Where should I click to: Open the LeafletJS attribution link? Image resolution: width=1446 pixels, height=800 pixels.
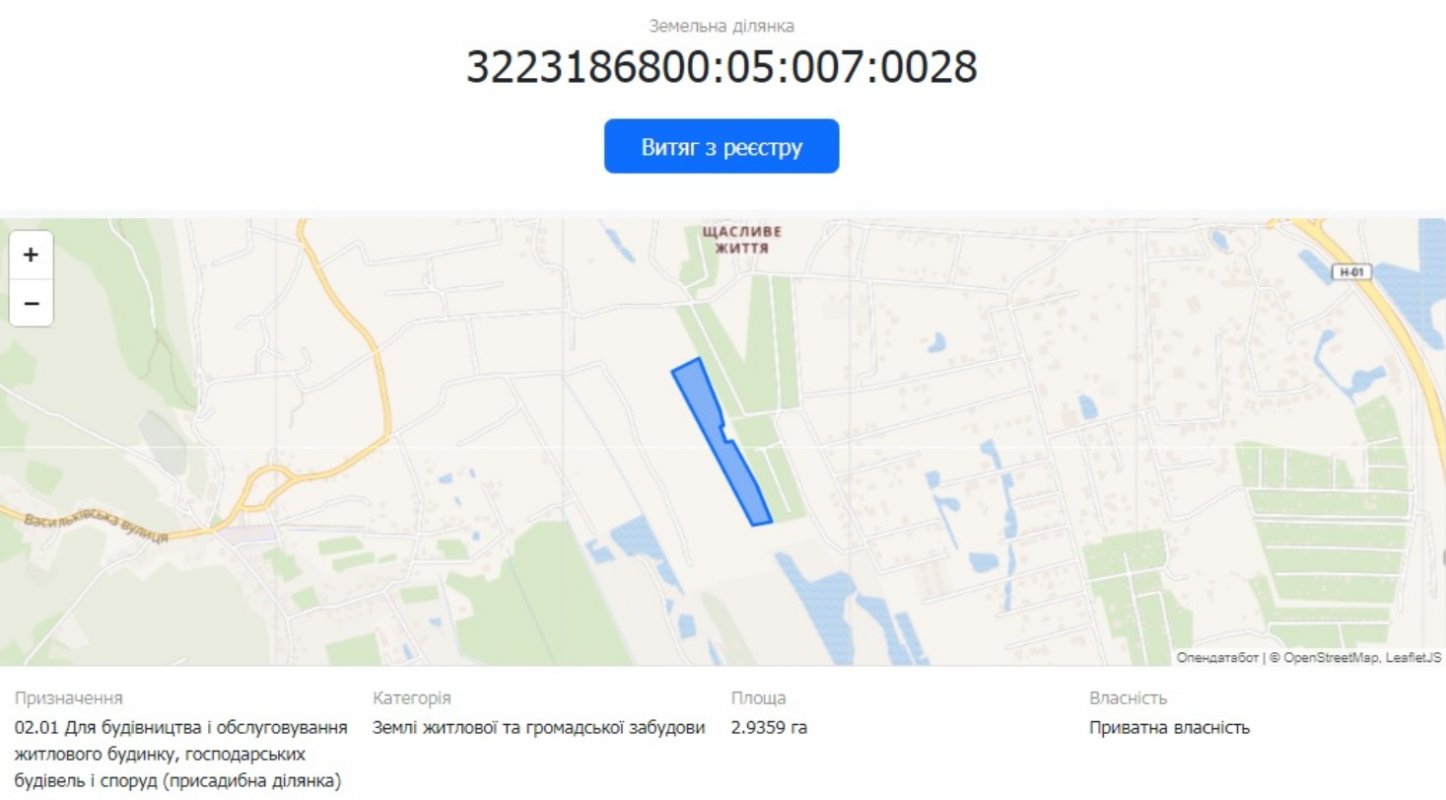[x=1413, y=657]
